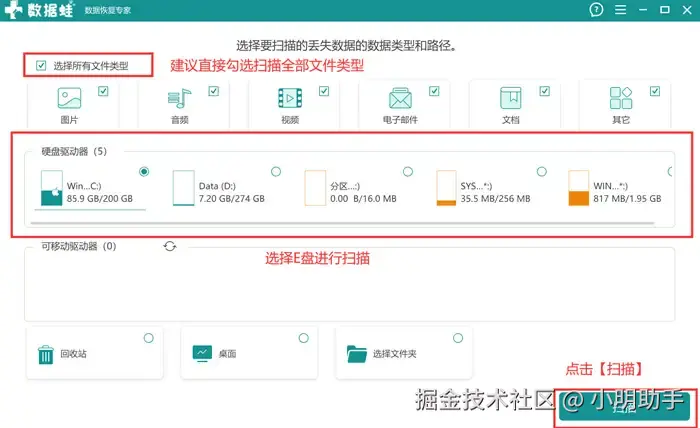The height and width of the screenshot is (428, 700).
Task: Click the 硬盘驱动器 (5) heading
Action: pyautogui.click(x=74, y=151)
